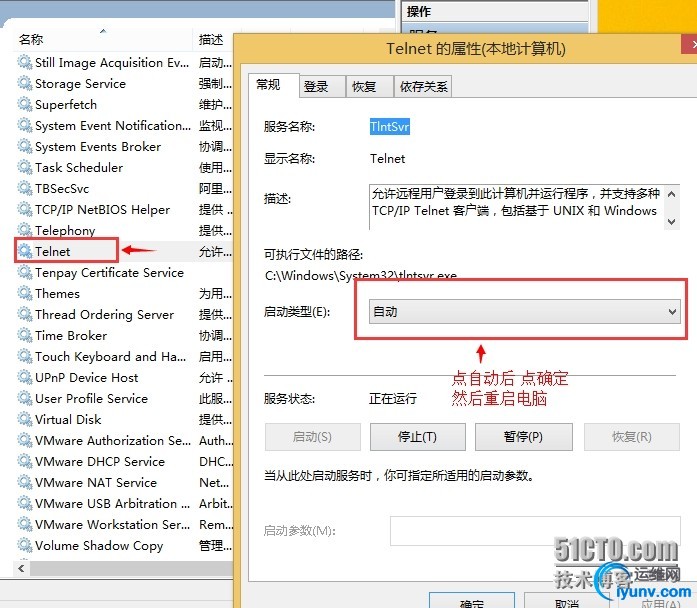
Task: Click the 启动参数 input field
Action: coord(535,531)
